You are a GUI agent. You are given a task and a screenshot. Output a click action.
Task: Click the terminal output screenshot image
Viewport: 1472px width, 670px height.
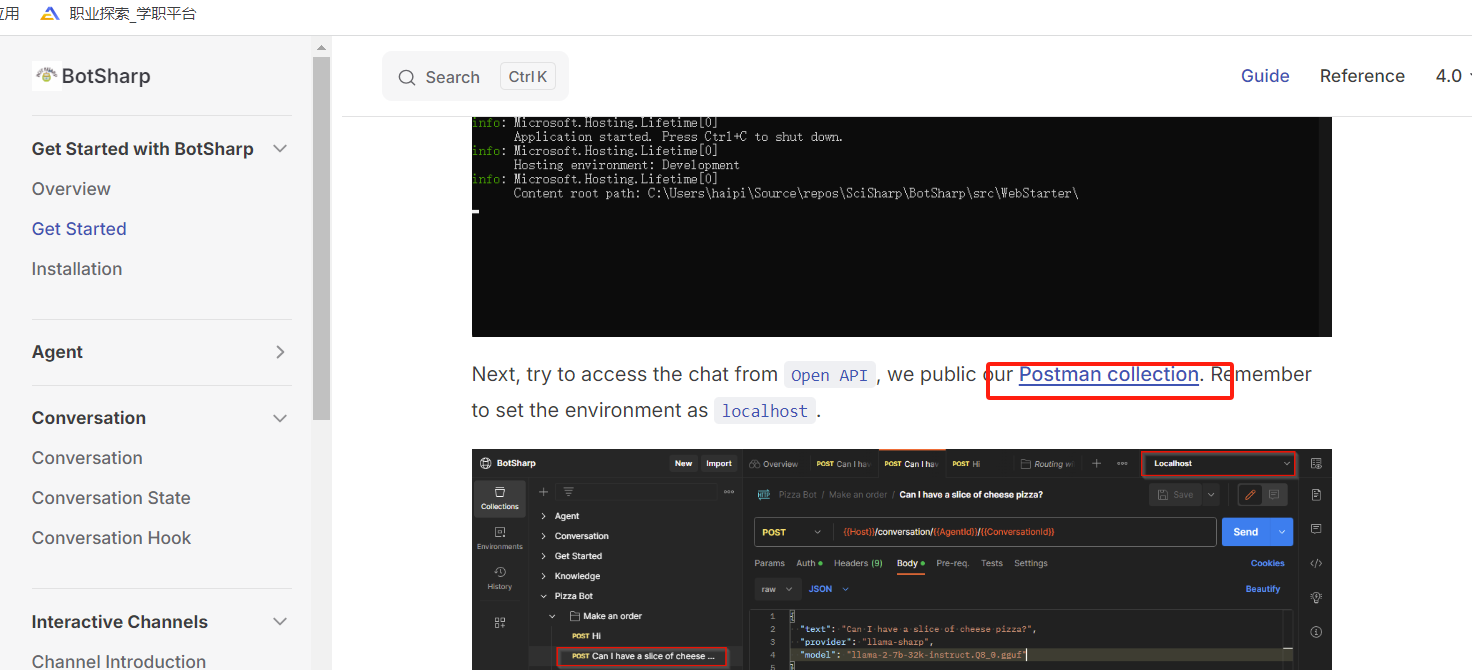pos(901,227)
